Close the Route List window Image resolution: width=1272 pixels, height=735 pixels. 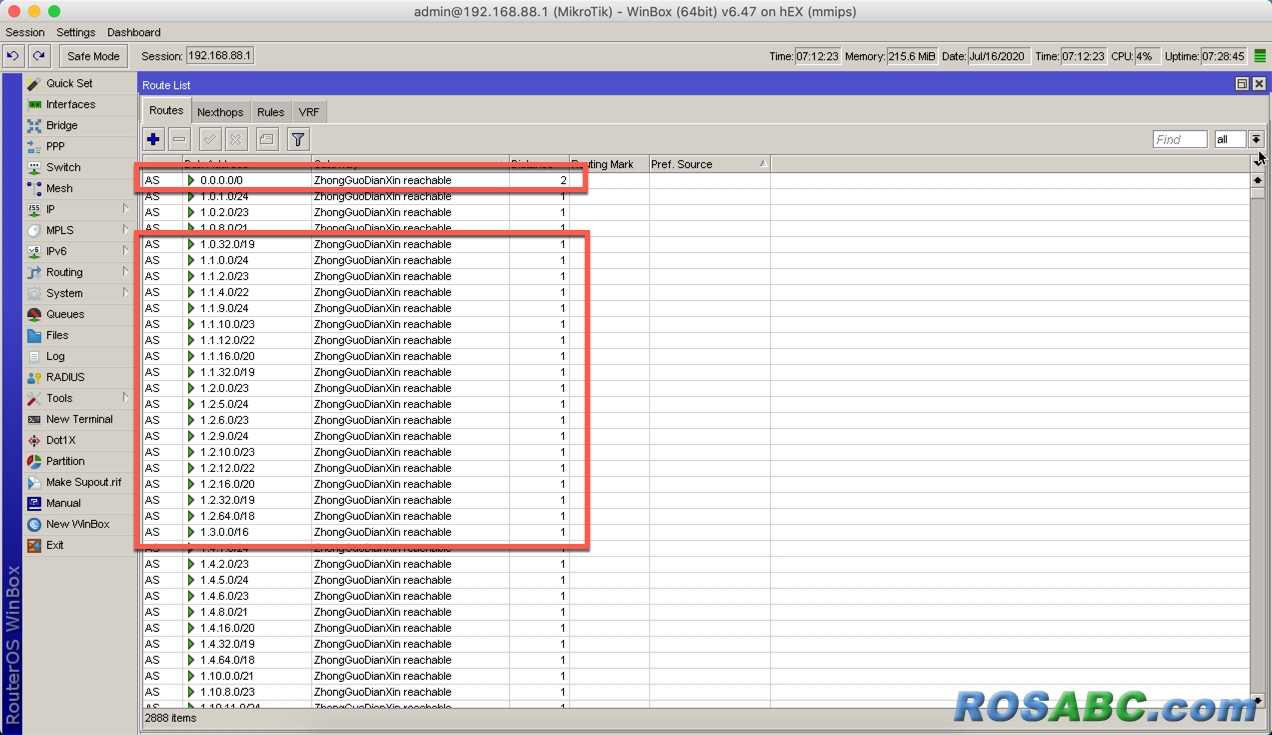(1259, 85)
